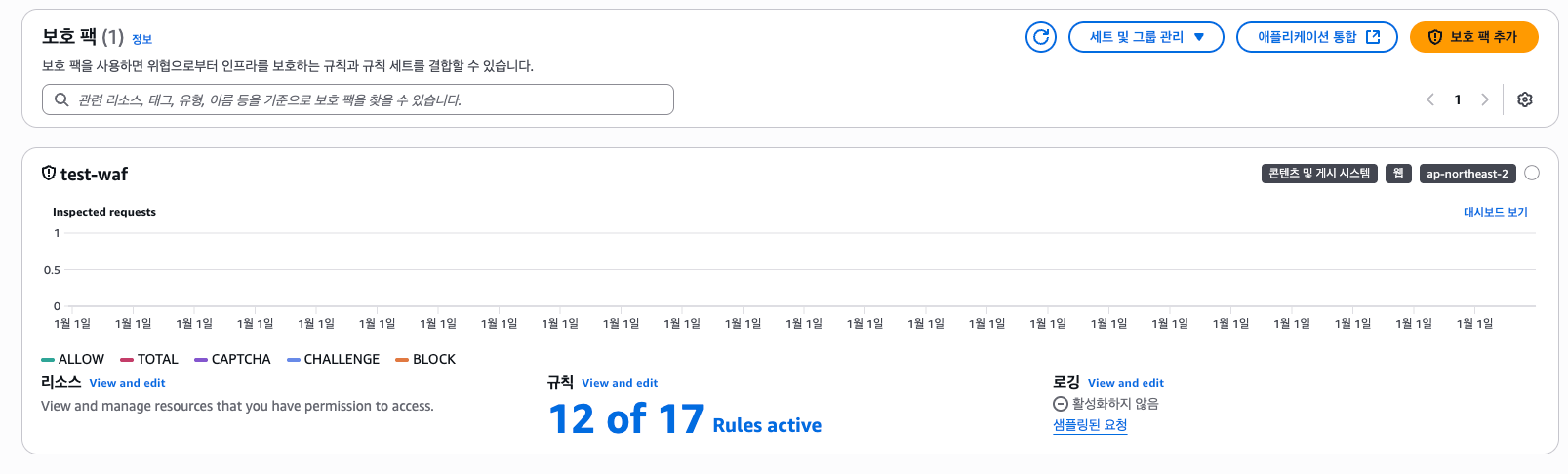
Task: Select the test-waf radio button
Action: click(1532, 173)
